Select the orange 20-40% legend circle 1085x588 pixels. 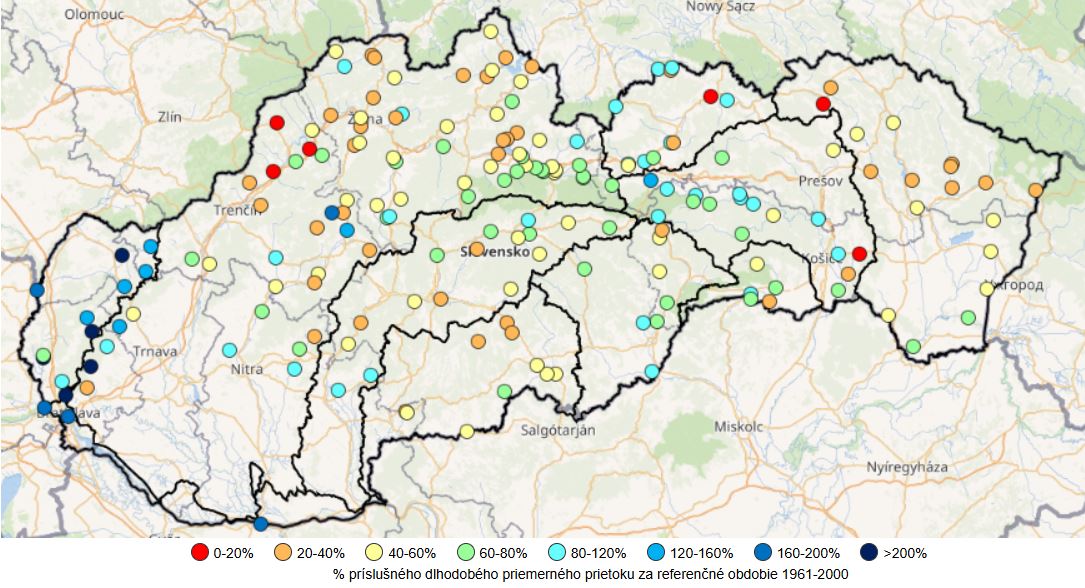283,552
